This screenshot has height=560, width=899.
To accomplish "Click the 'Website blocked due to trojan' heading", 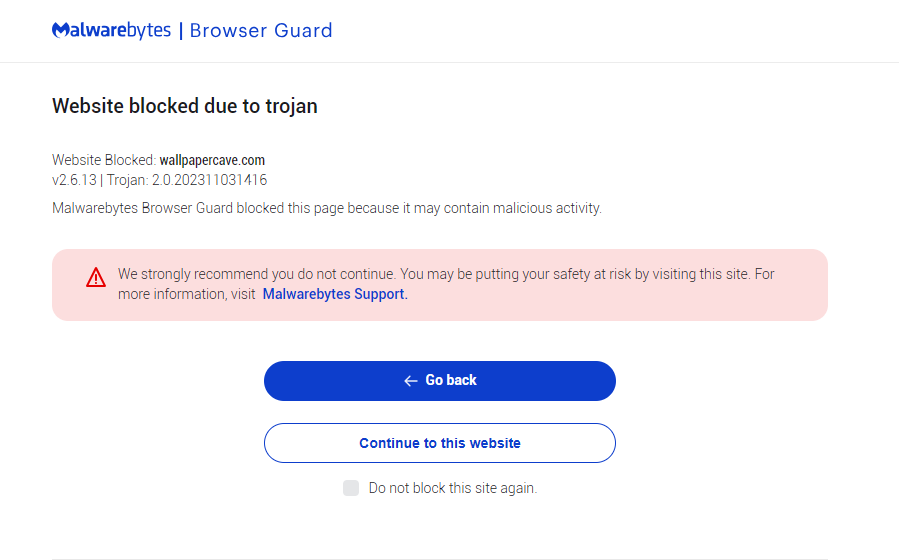I will (185, 106).
